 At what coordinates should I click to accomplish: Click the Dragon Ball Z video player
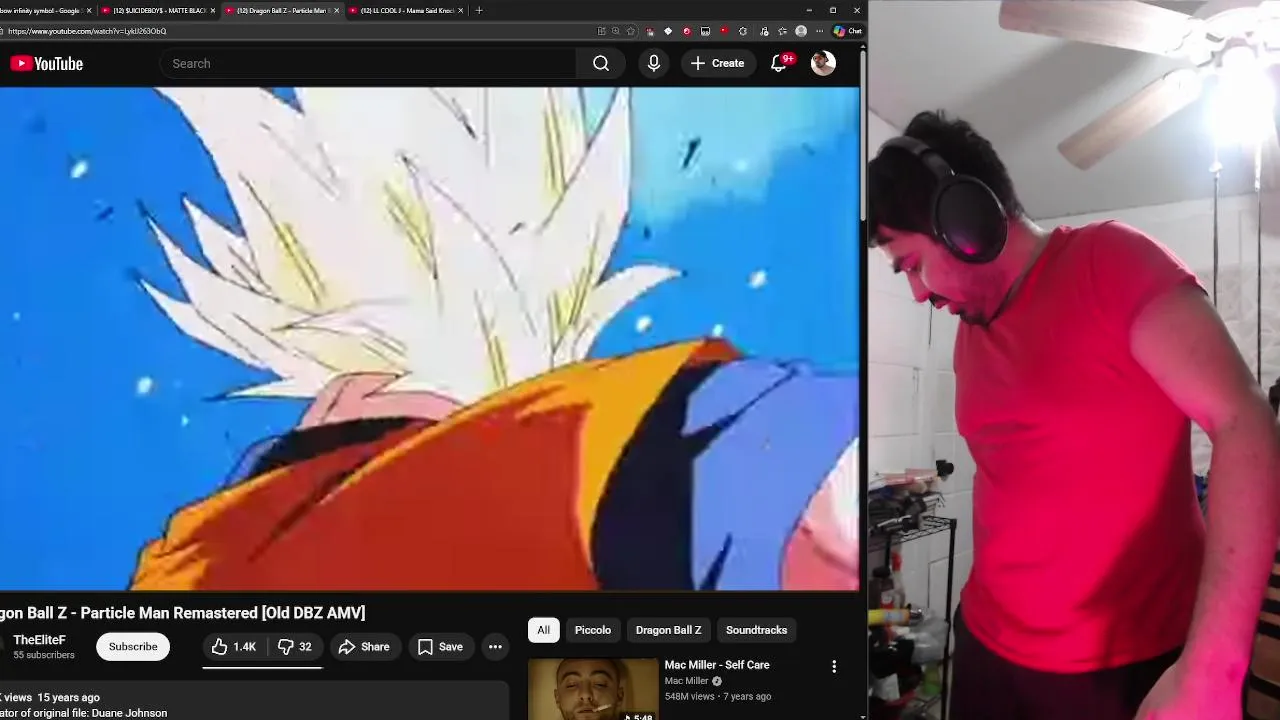point(429,339)
